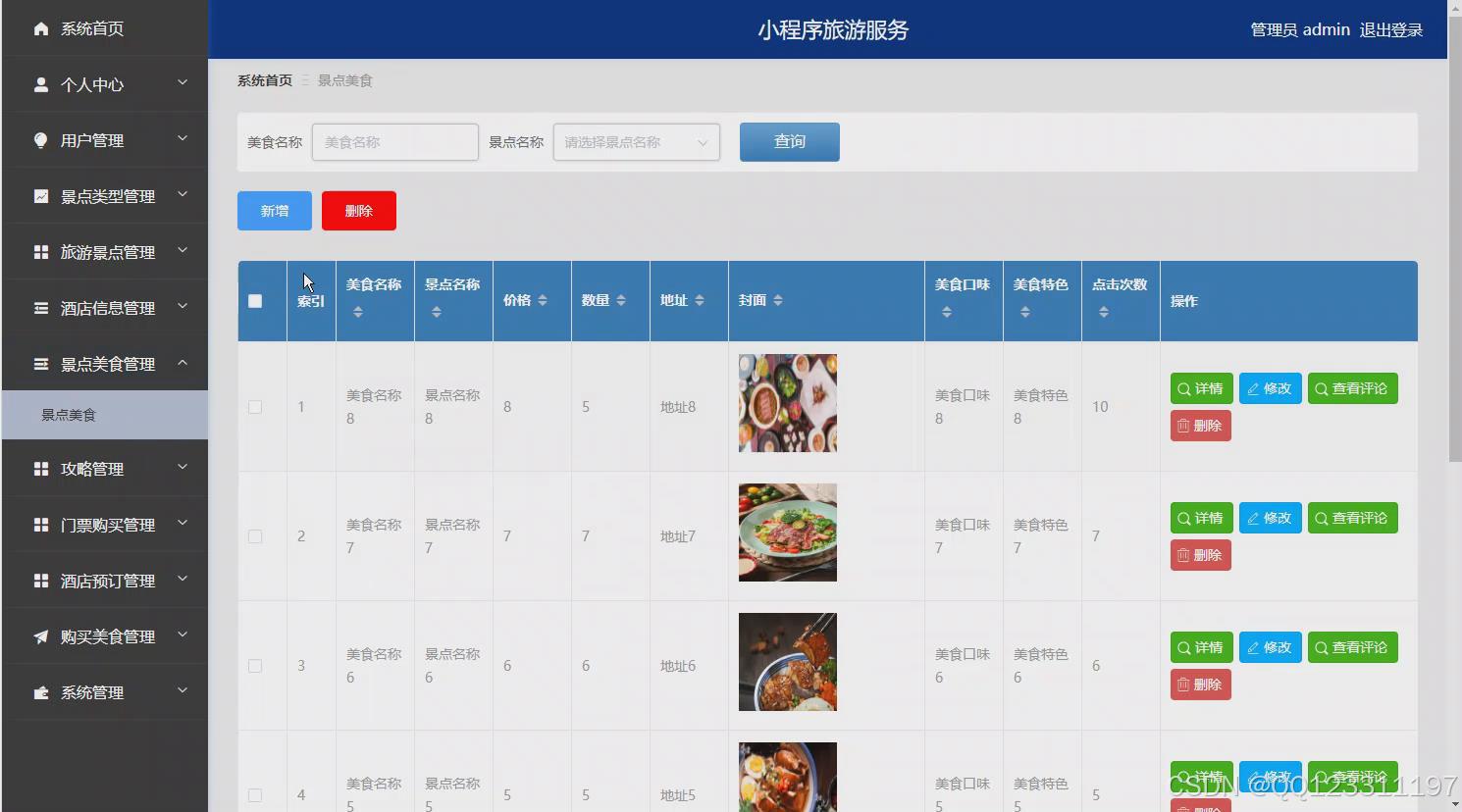Image resolution: width=1462 pixels, height=812 pixels.
Task: Expand 旅游景点管理 menu chevron
Action: [183, 251]
